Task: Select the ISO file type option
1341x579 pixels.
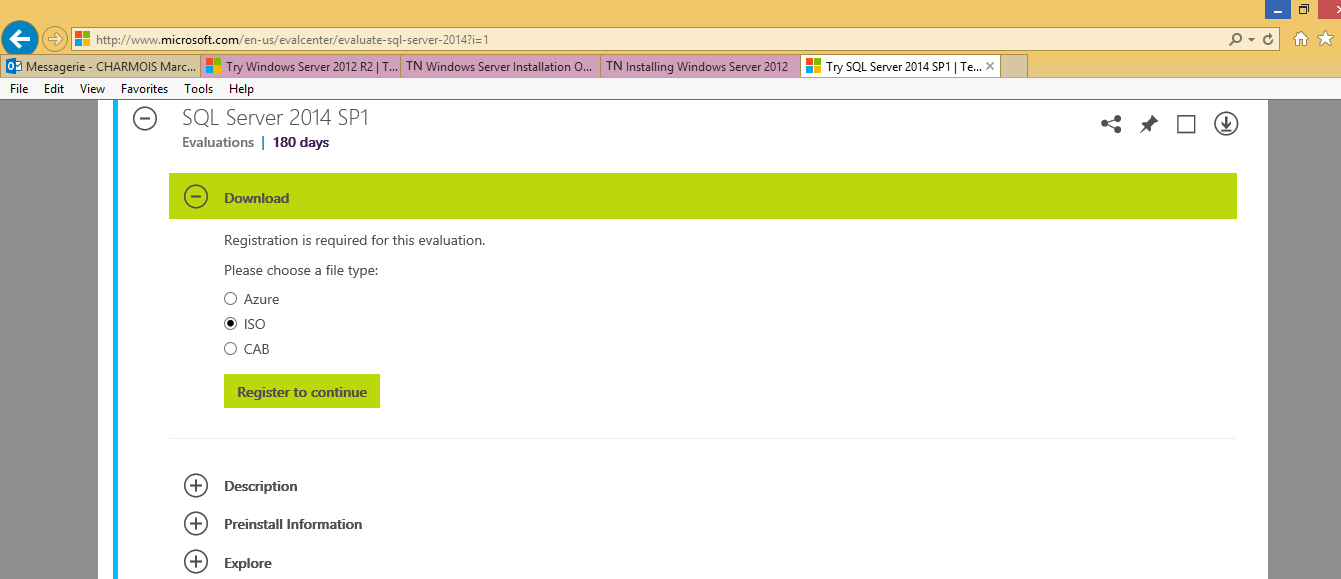Action: [231, 324]
